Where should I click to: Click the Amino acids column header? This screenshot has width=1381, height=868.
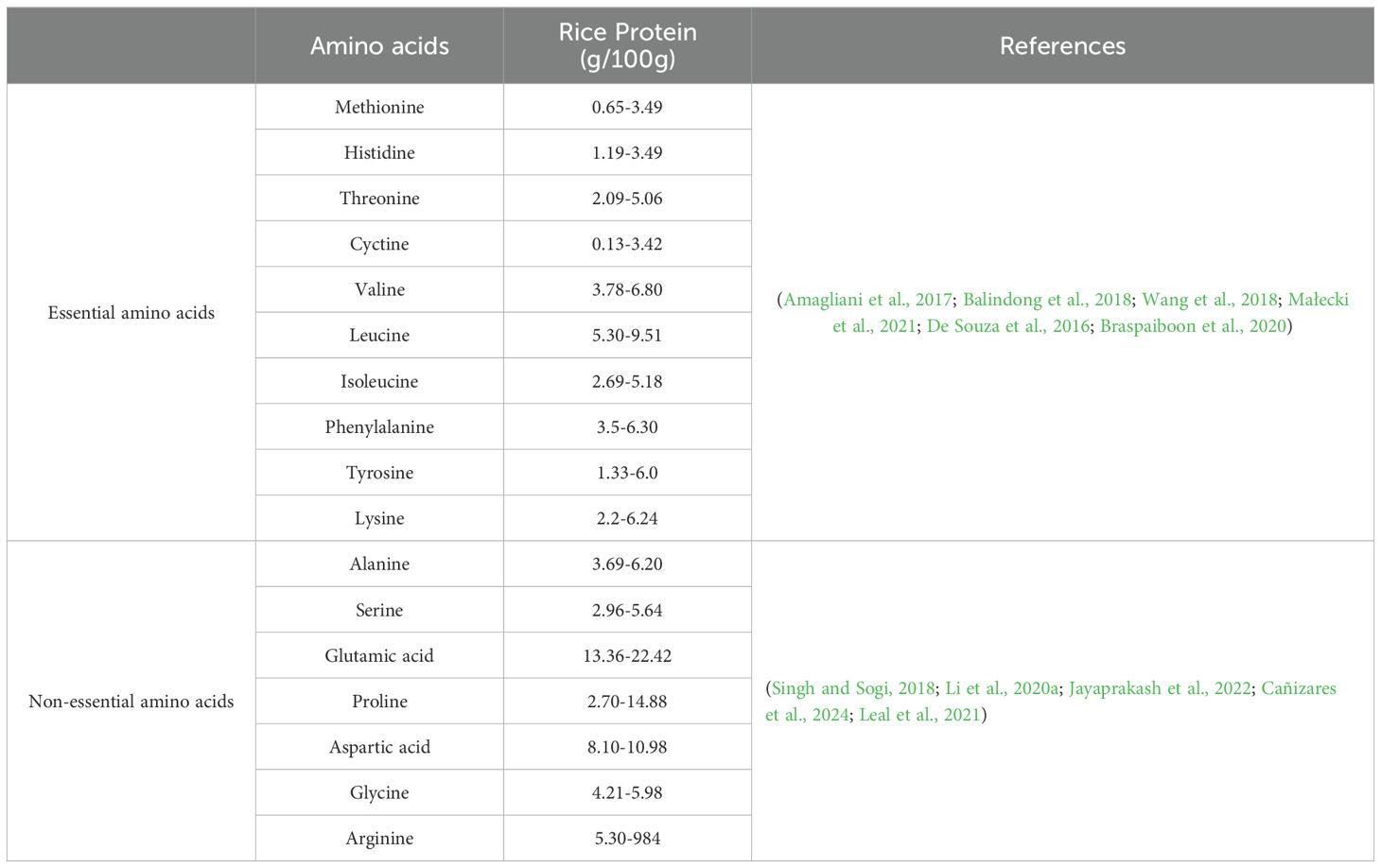379,46
